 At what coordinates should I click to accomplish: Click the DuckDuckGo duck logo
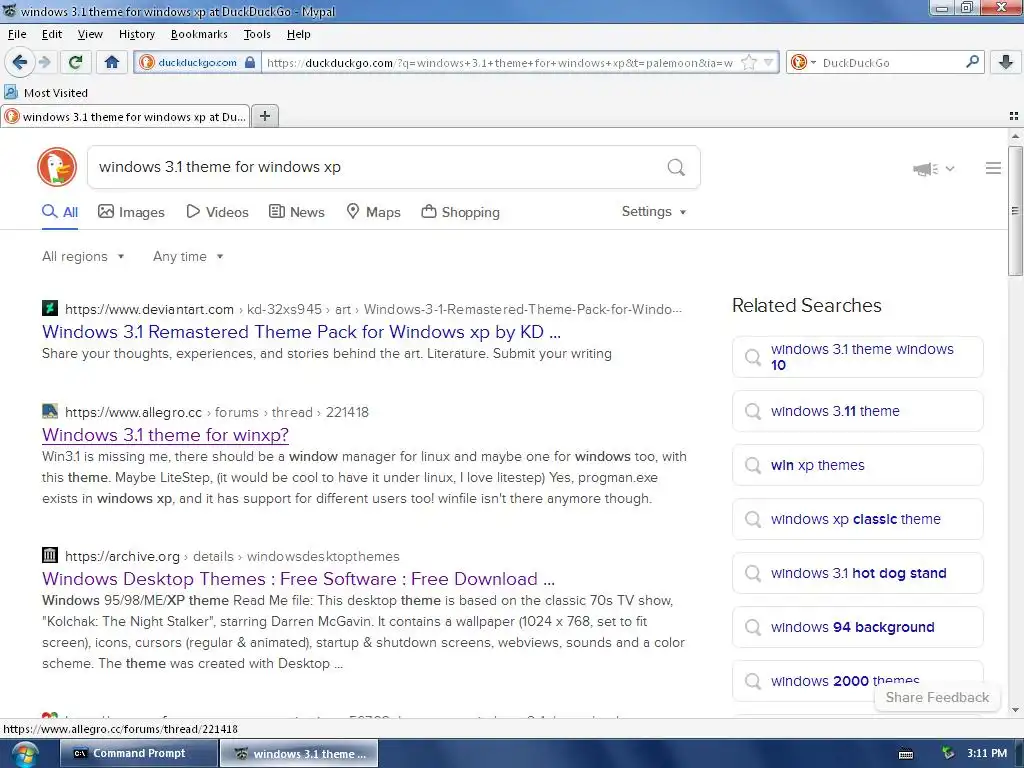click(57, 167)
